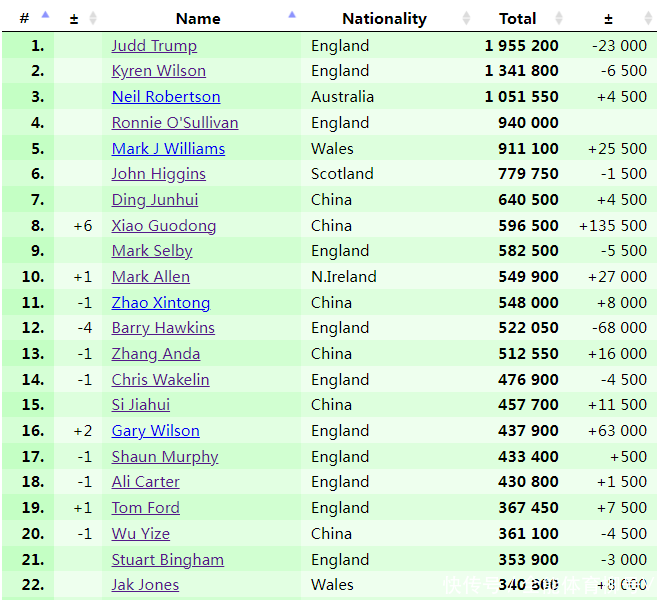The image size is (661, 600).
Task: Open Neil Robertson's profile link
Action: click(166, 97)
